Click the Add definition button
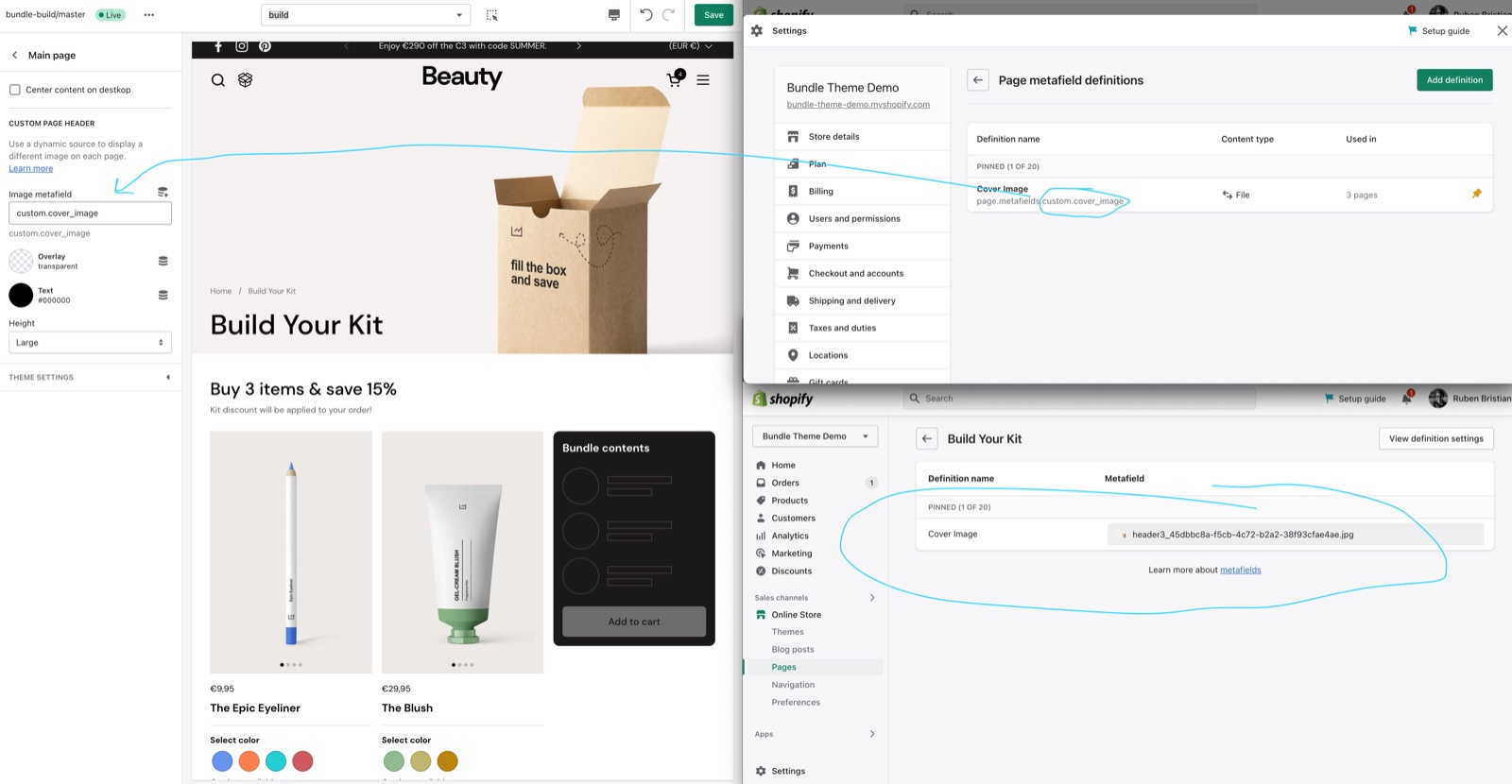Viewport: 1512px width, 784px height. [1454, 80]
